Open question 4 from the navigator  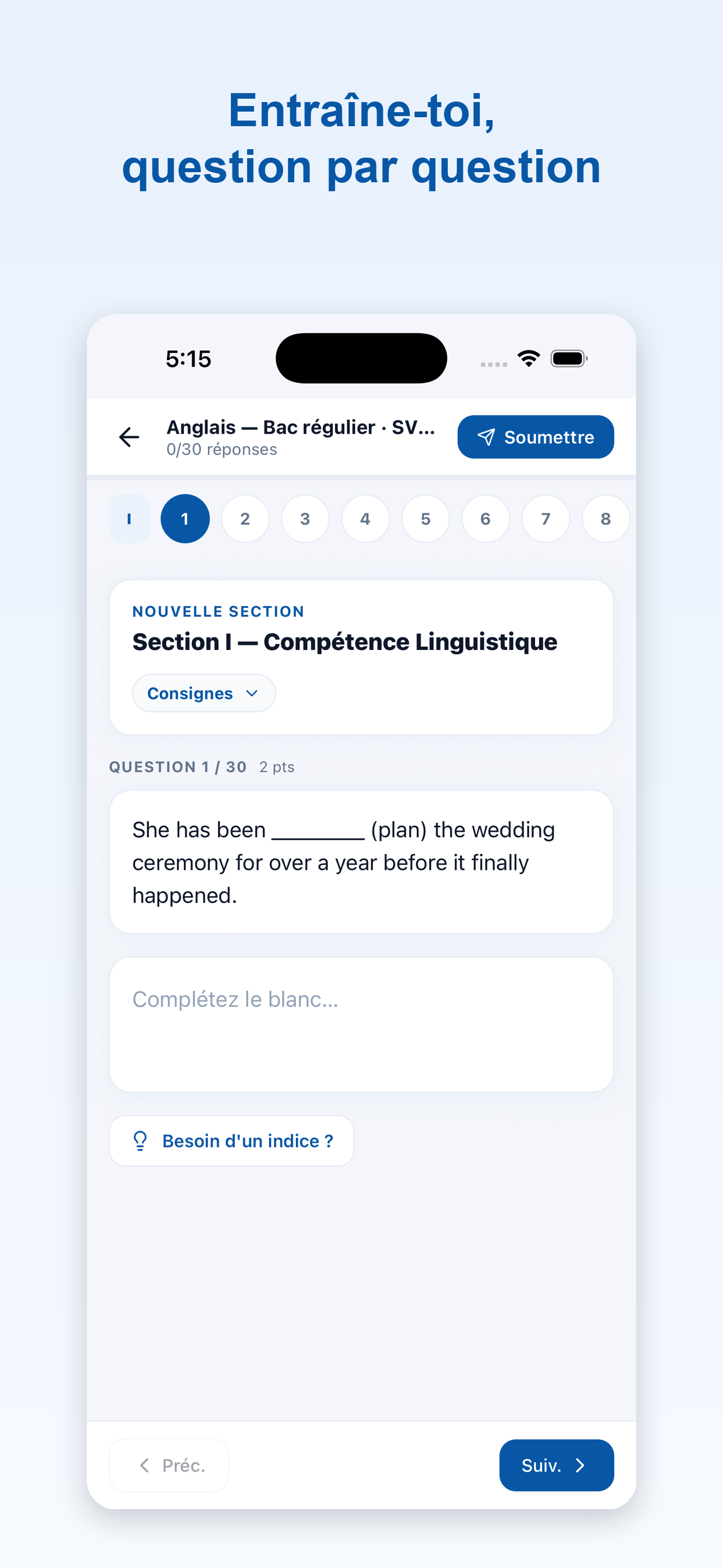pos(365,519)
